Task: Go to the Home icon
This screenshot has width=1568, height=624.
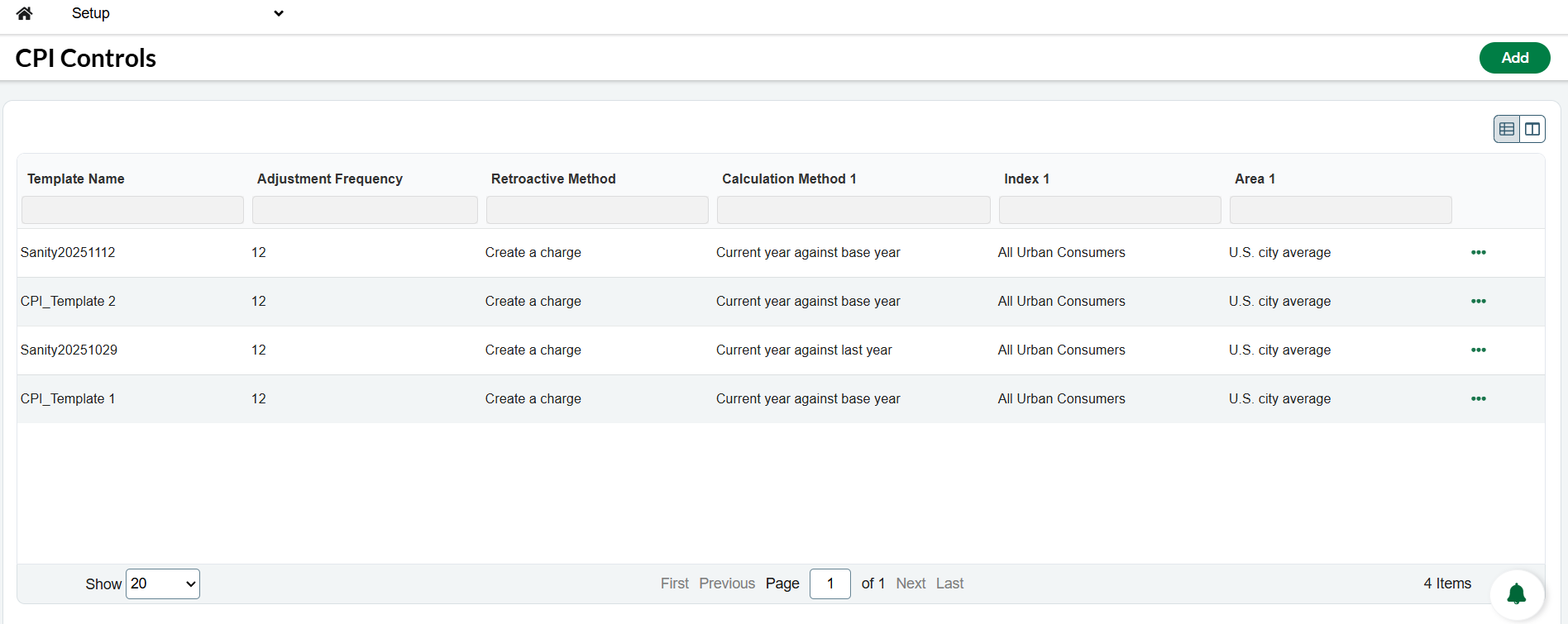Action: [24, 13]
